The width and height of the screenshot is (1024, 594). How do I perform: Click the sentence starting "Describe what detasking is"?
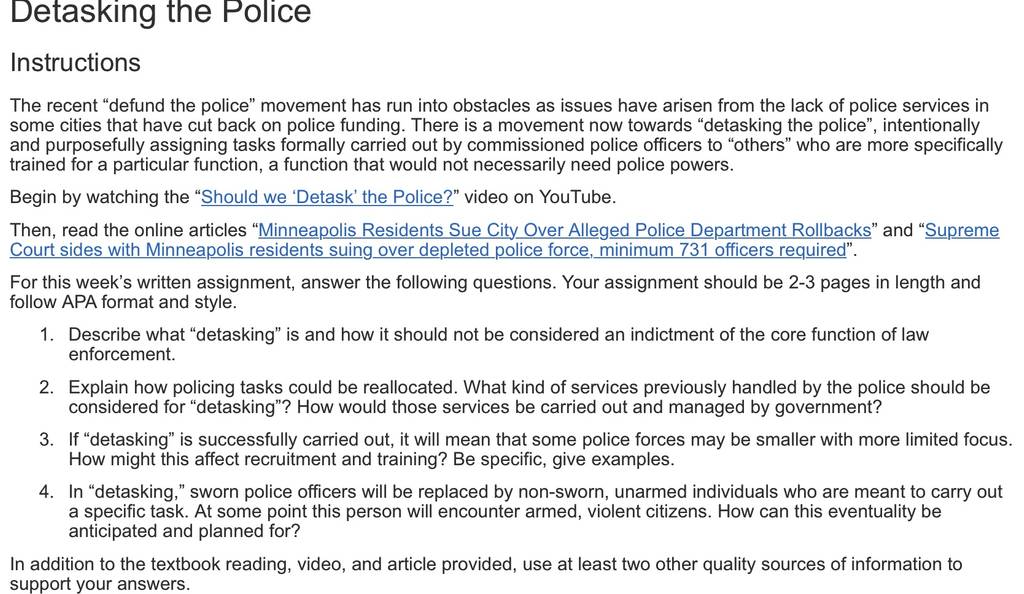pyautogui.click(x=498, y=345)
